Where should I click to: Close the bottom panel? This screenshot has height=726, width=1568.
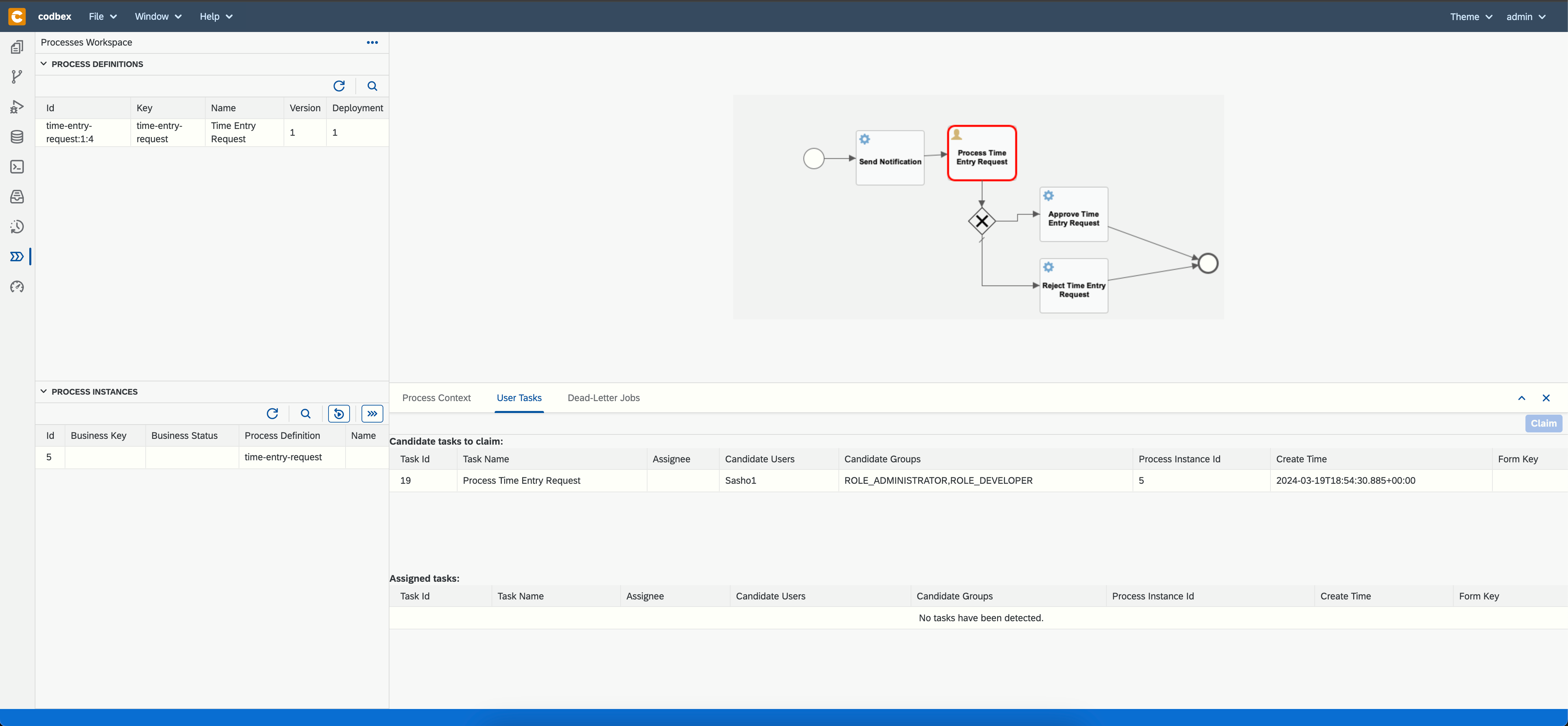1546,398
